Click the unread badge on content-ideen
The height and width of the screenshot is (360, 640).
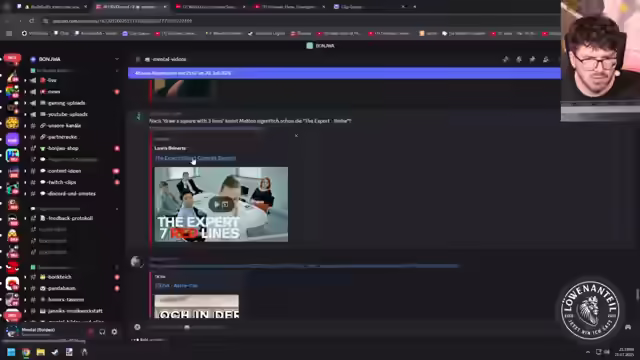(116, 171)
